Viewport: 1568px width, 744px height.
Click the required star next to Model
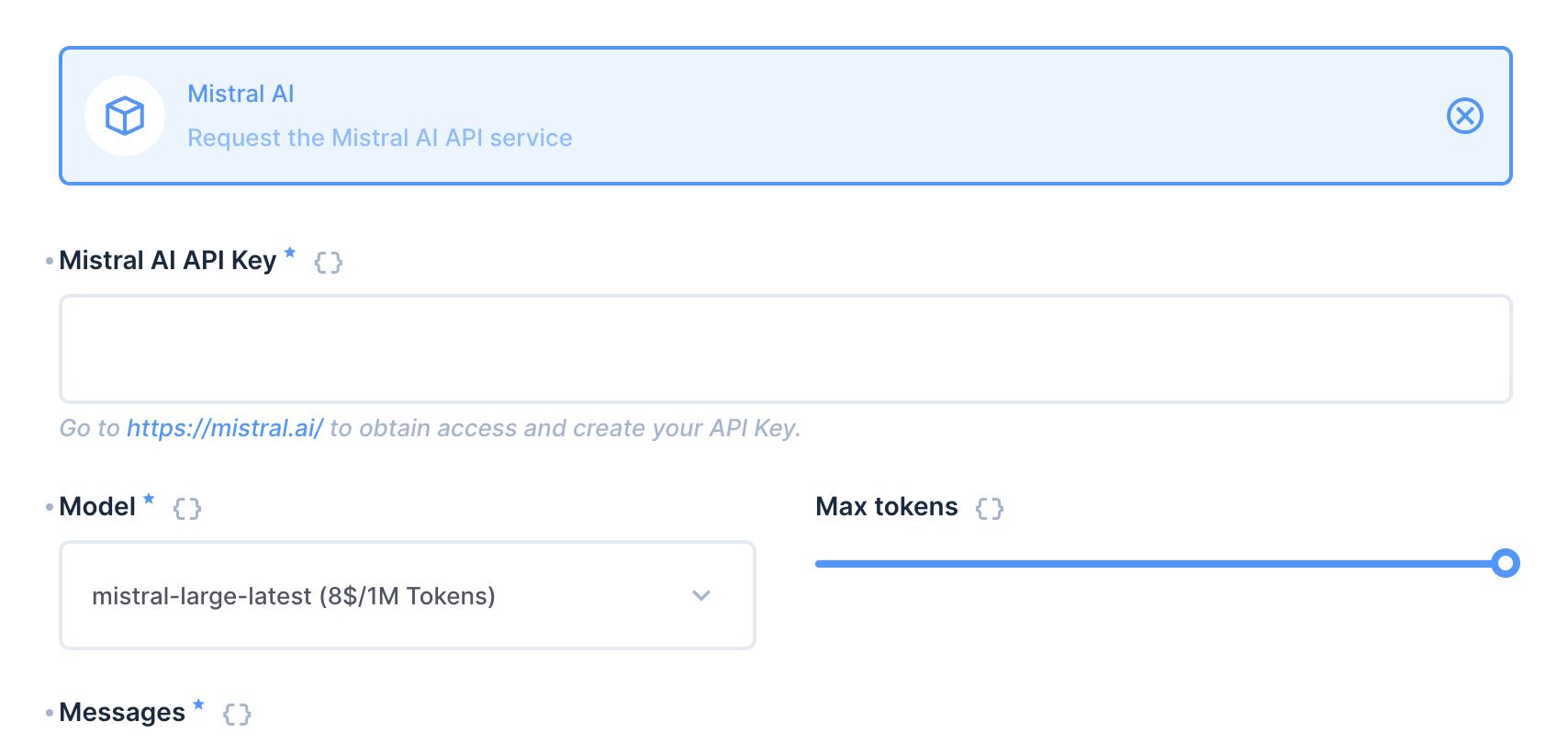(149, 500)
